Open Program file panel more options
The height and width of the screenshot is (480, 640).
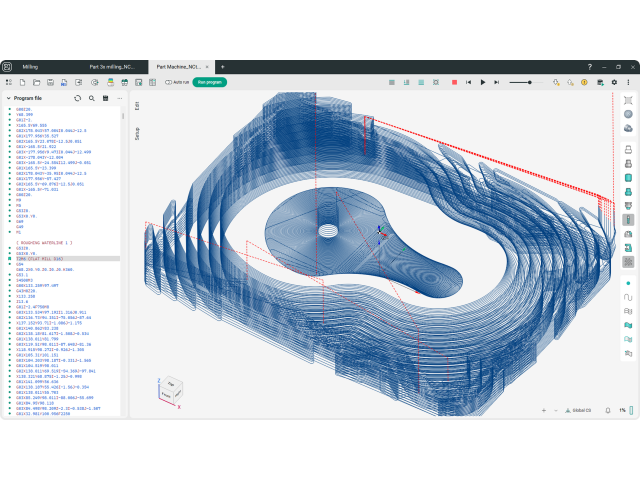[x=120, y=99]
